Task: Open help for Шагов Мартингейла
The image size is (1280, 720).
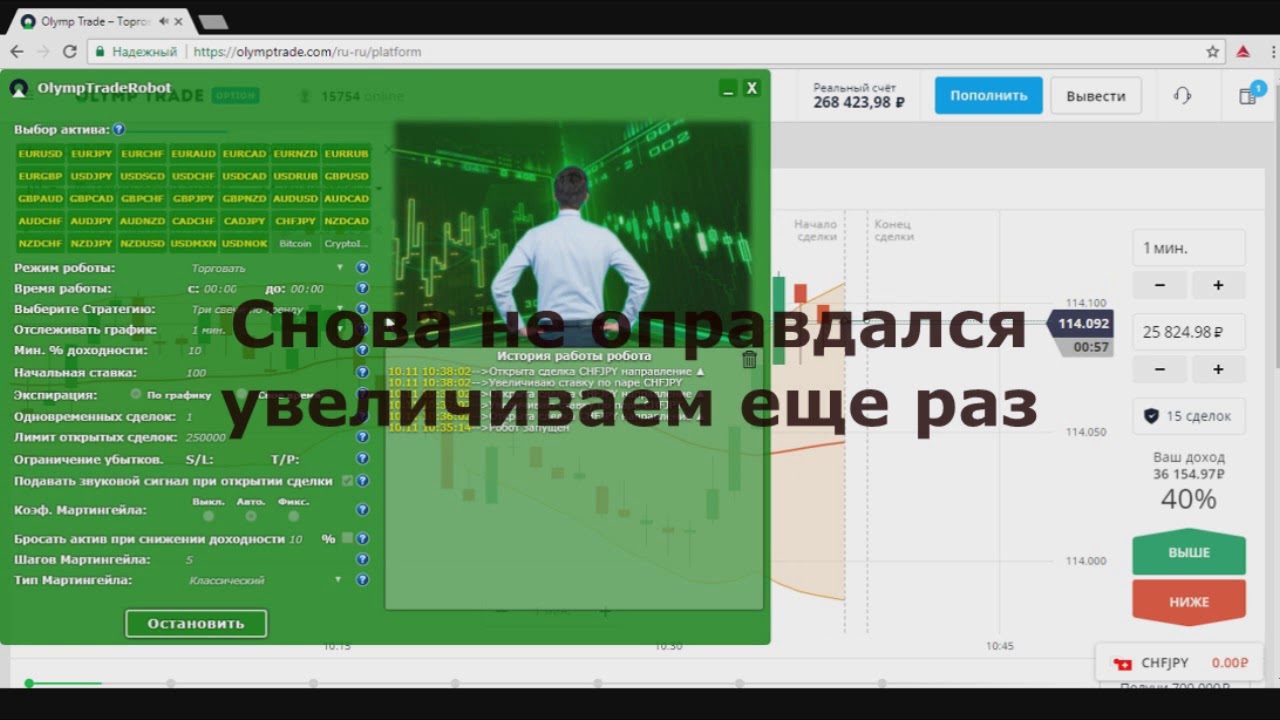Action: [x=362, y=560]
